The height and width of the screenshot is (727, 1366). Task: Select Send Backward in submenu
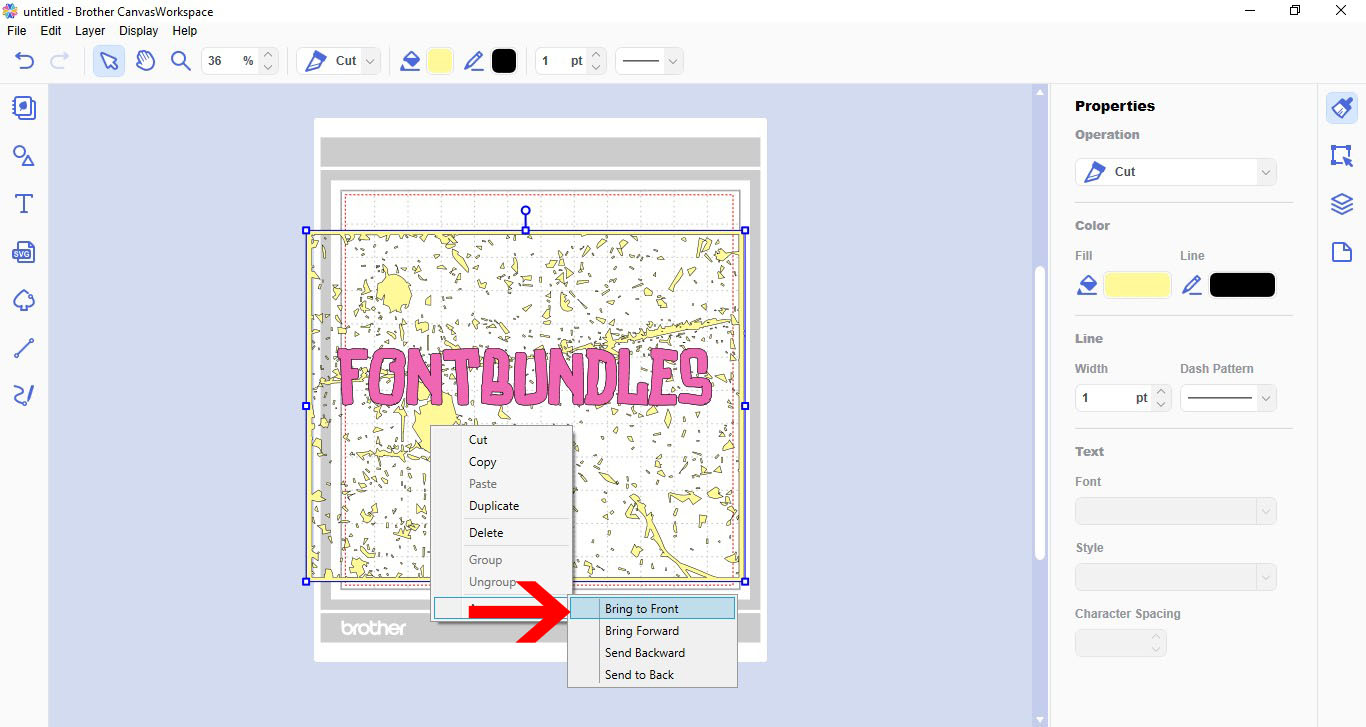tap(652, 653)
